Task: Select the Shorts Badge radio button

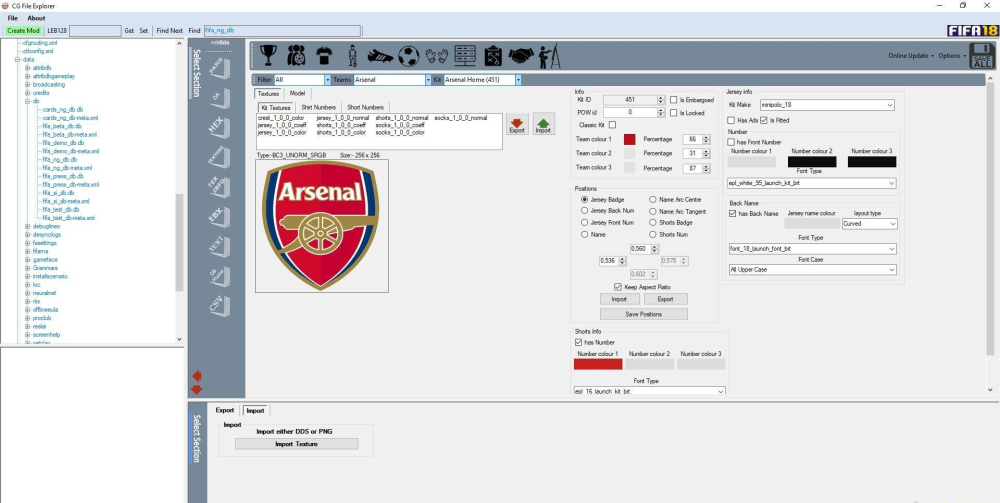Action: coord(652,222)
